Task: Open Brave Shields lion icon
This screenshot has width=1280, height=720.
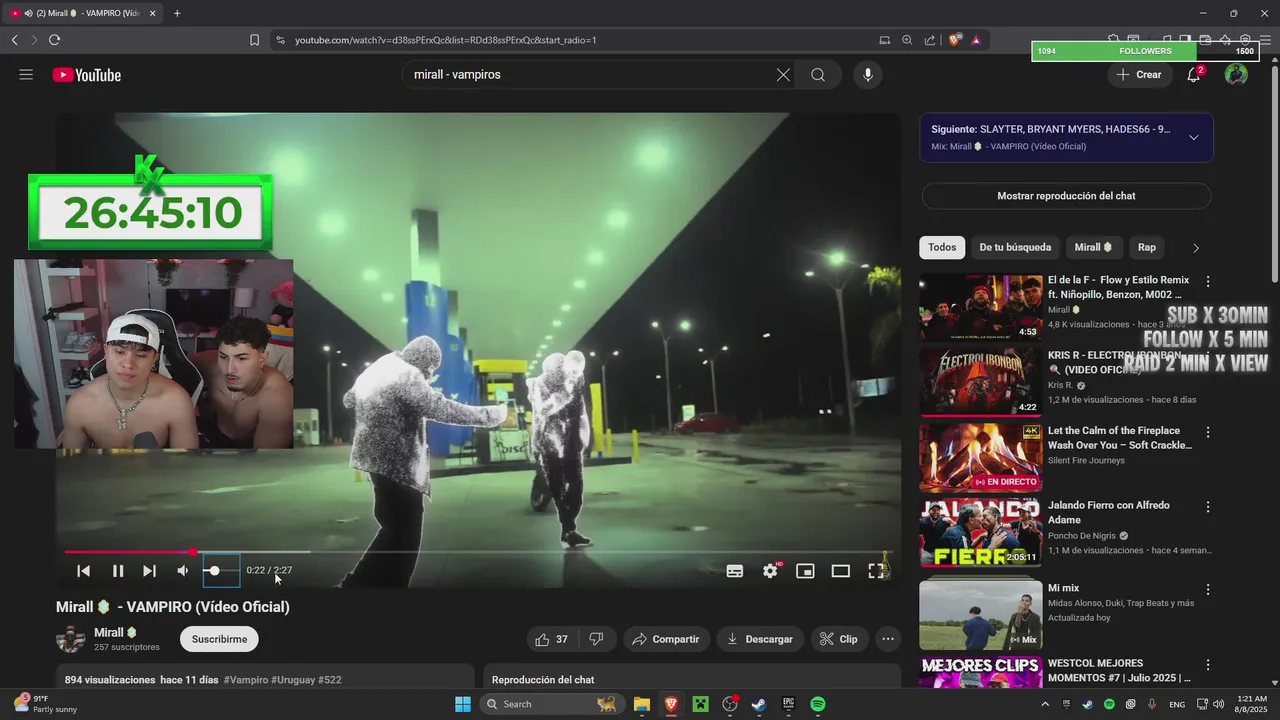Action: point(955,40)
